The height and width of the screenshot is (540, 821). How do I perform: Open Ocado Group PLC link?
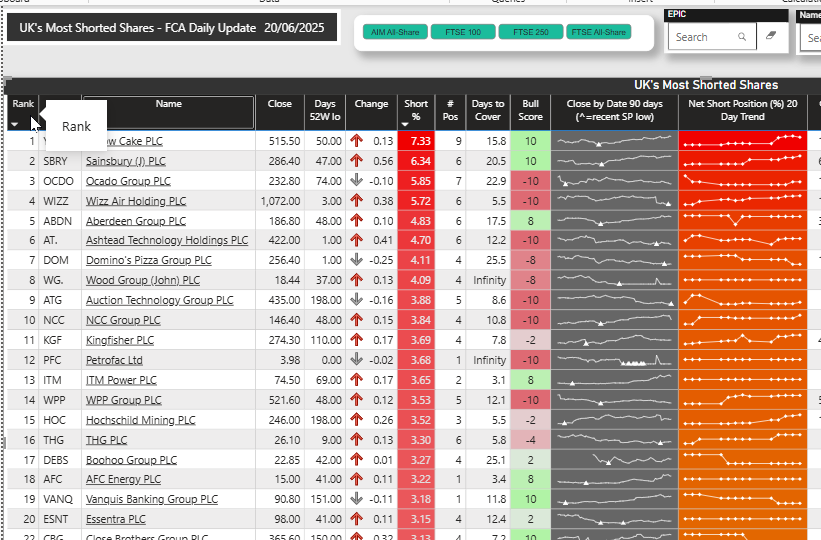point(128,181)
